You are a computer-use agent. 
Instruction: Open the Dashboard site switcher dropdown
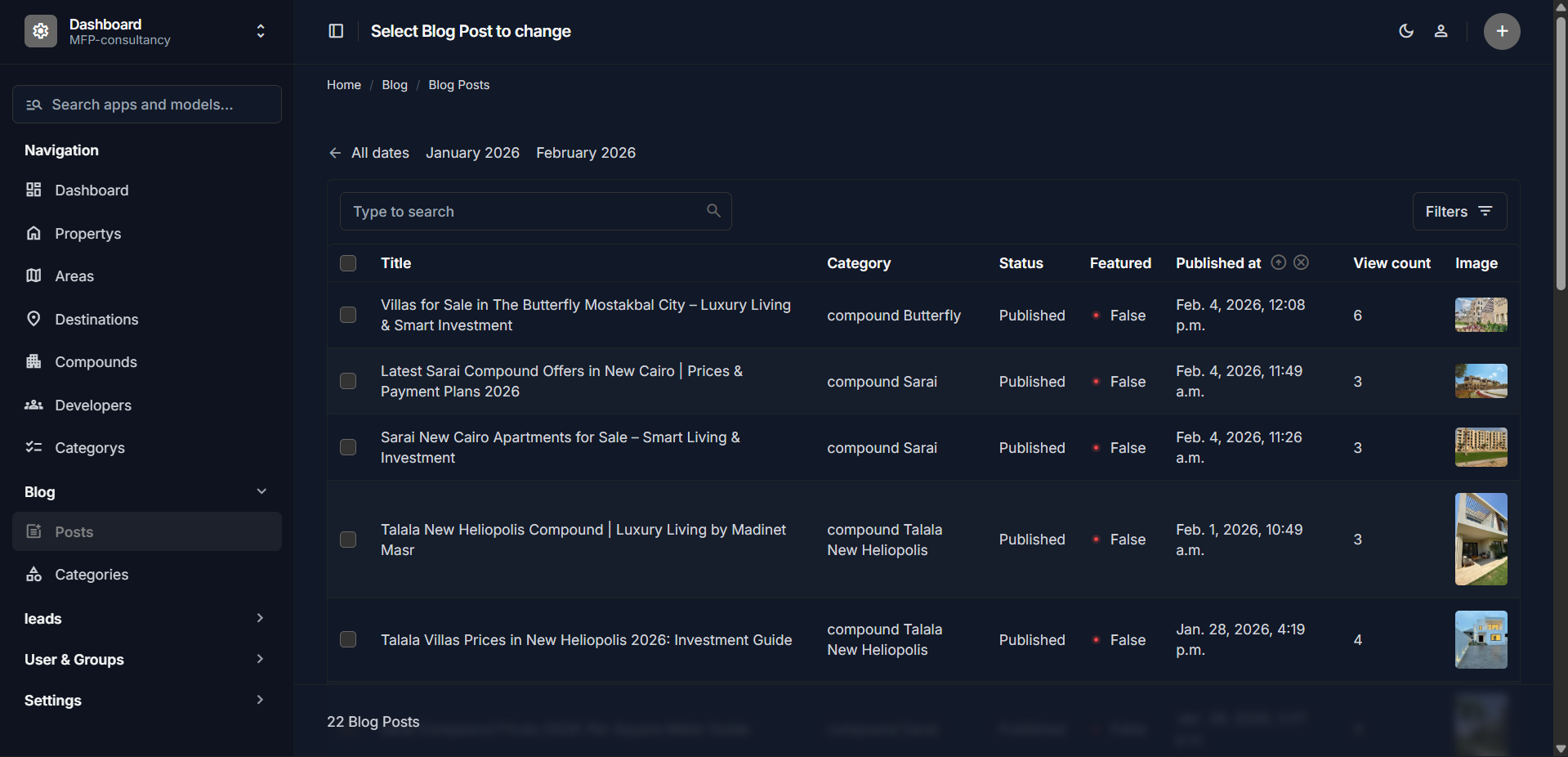[x=261, y=31]
